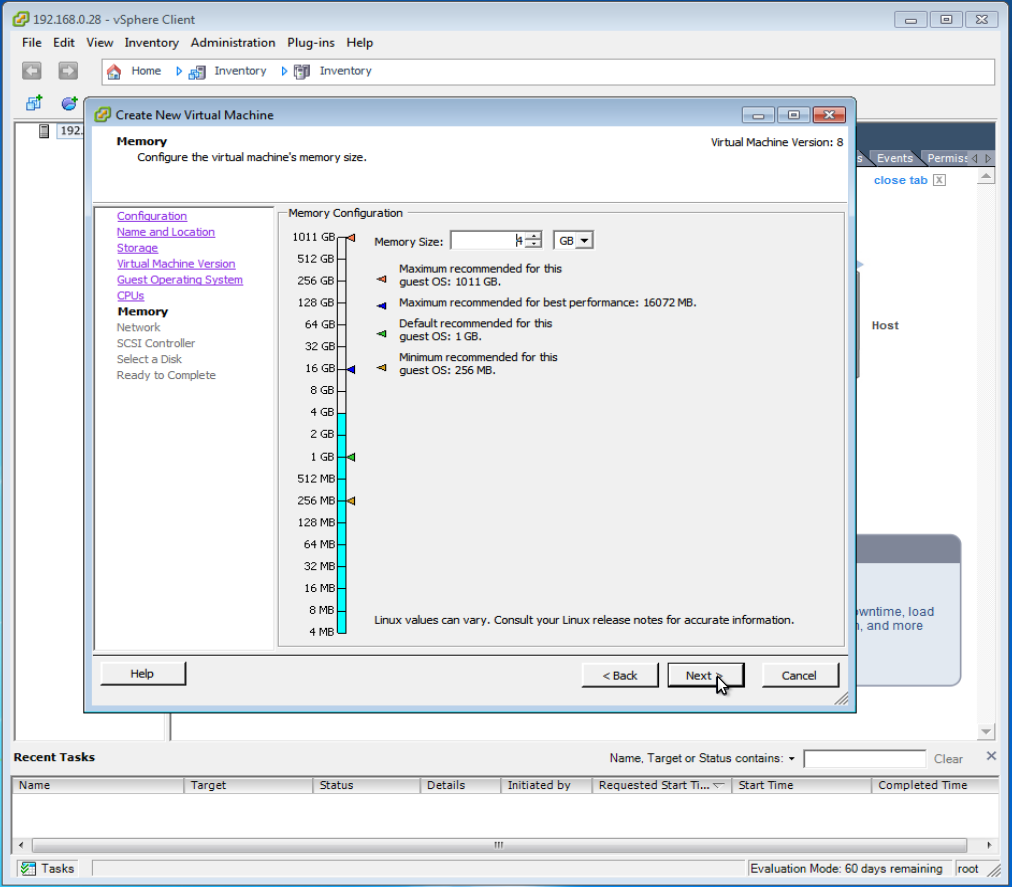
Task: Click the Initiated by column header
Action: pyautogui.click(x=546, y=785)
